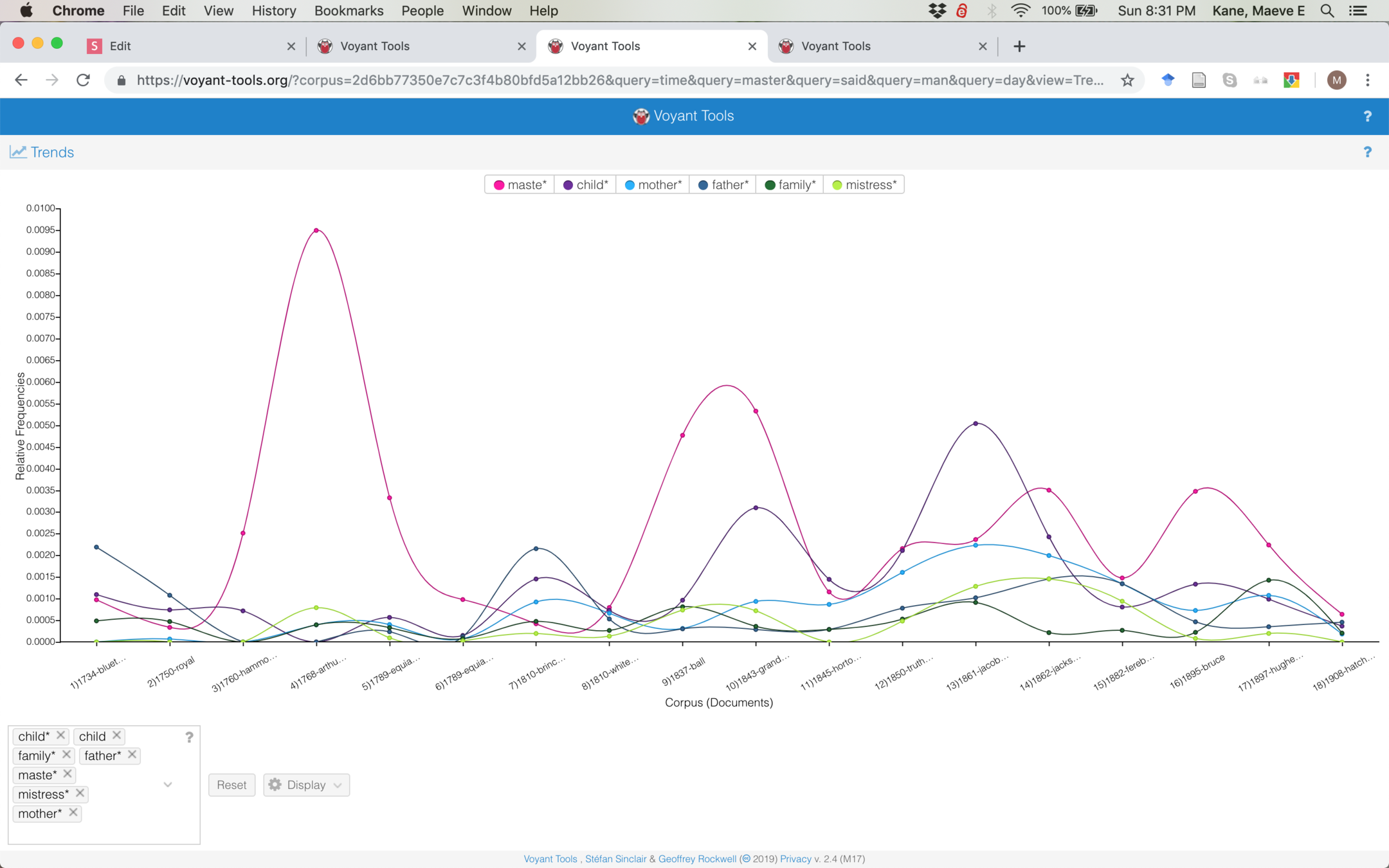Toggle the maste* series in legend

pos(520,185)
